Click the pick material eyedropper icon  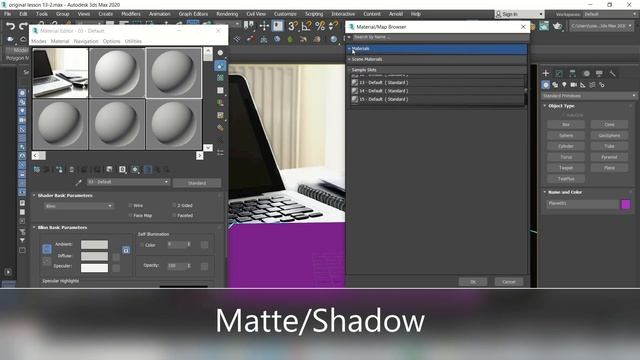click(79, 182)
